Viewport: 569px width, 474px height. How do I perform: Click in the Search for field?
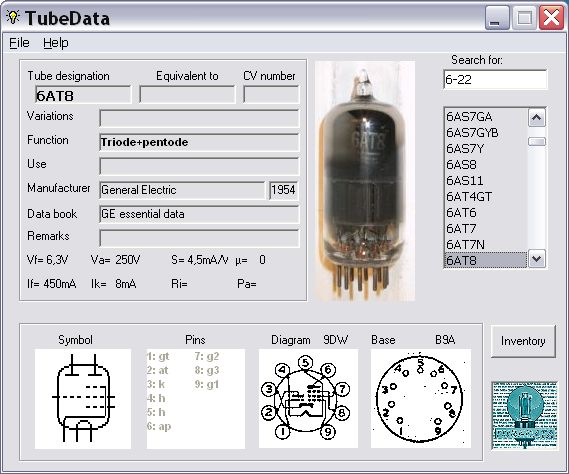click(495, 79)
